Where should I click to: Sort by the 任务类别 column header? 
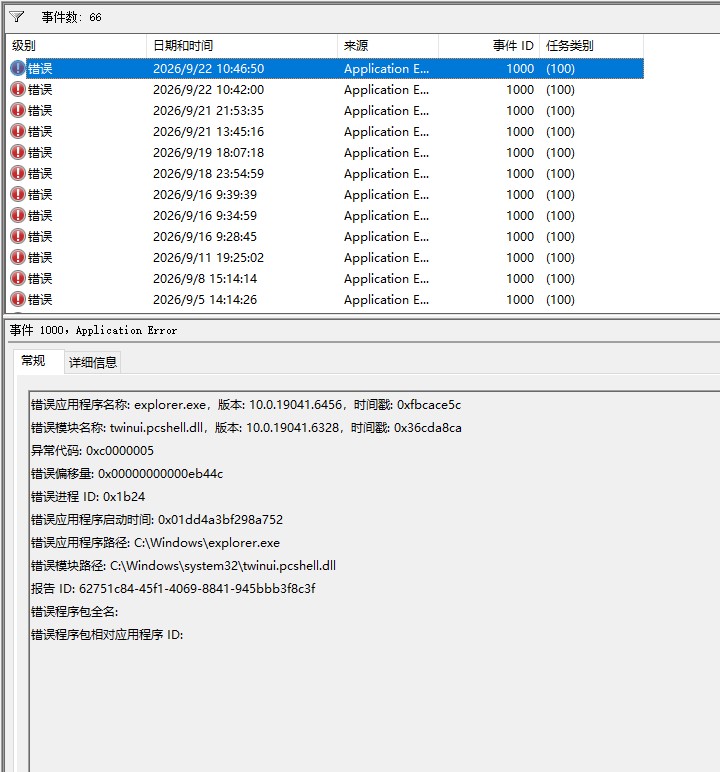point(591,46)
